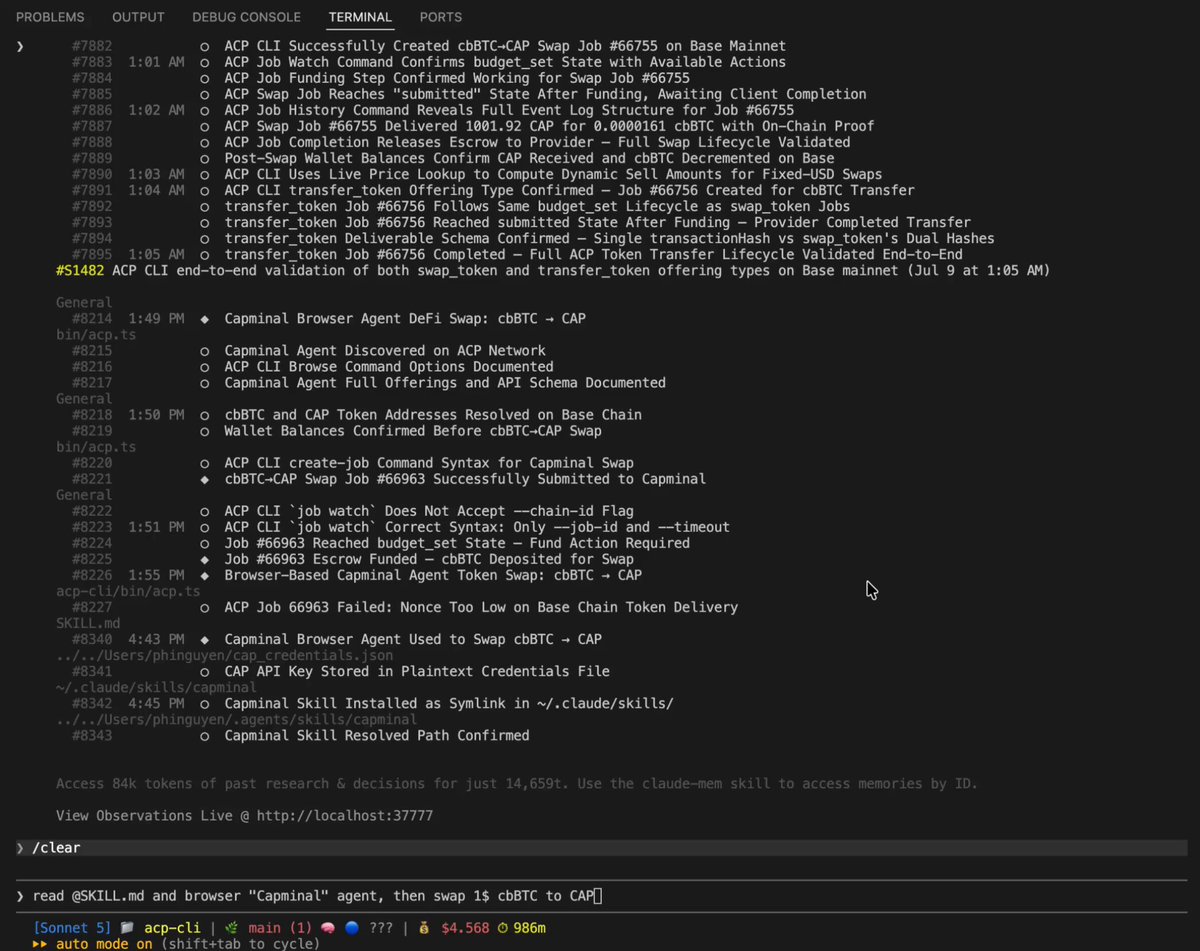Viewport: 1200px width, 951px height.
Task: Click the 'main (1)' branch label
Action: [x=280, y=927]
